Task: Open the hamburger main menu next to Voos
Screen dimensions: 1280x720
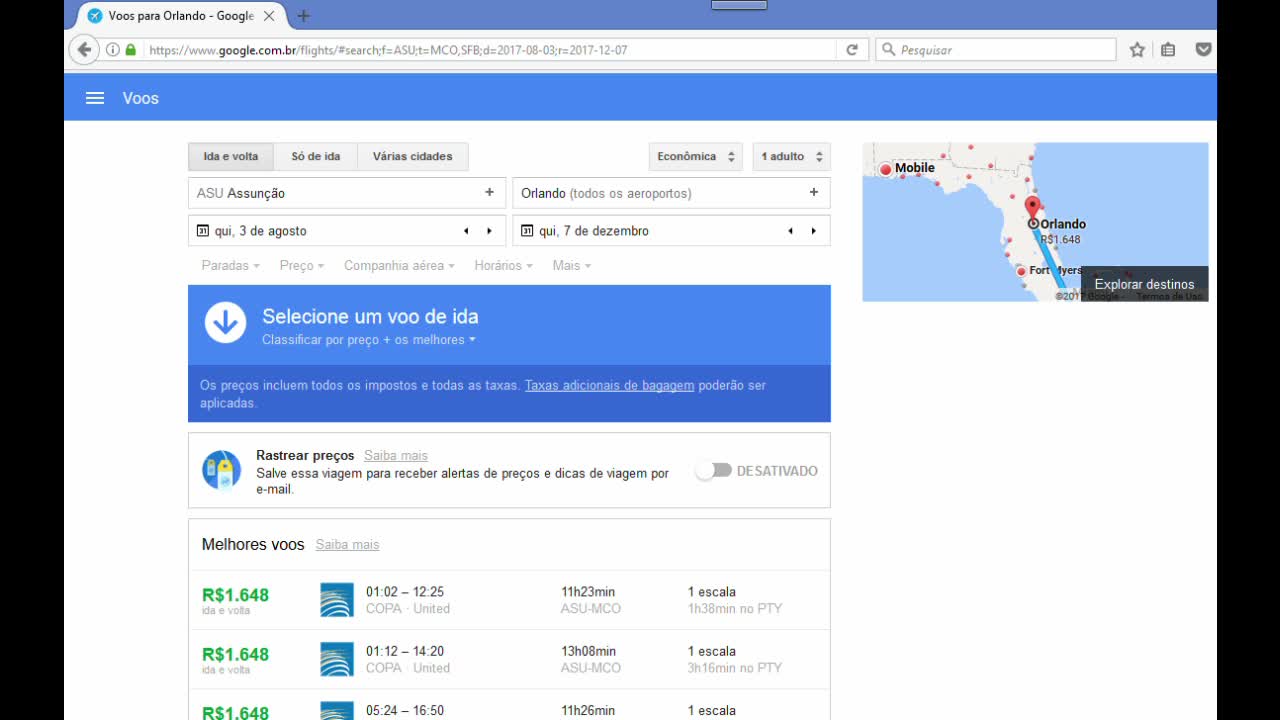Action: tap(95, 98)
